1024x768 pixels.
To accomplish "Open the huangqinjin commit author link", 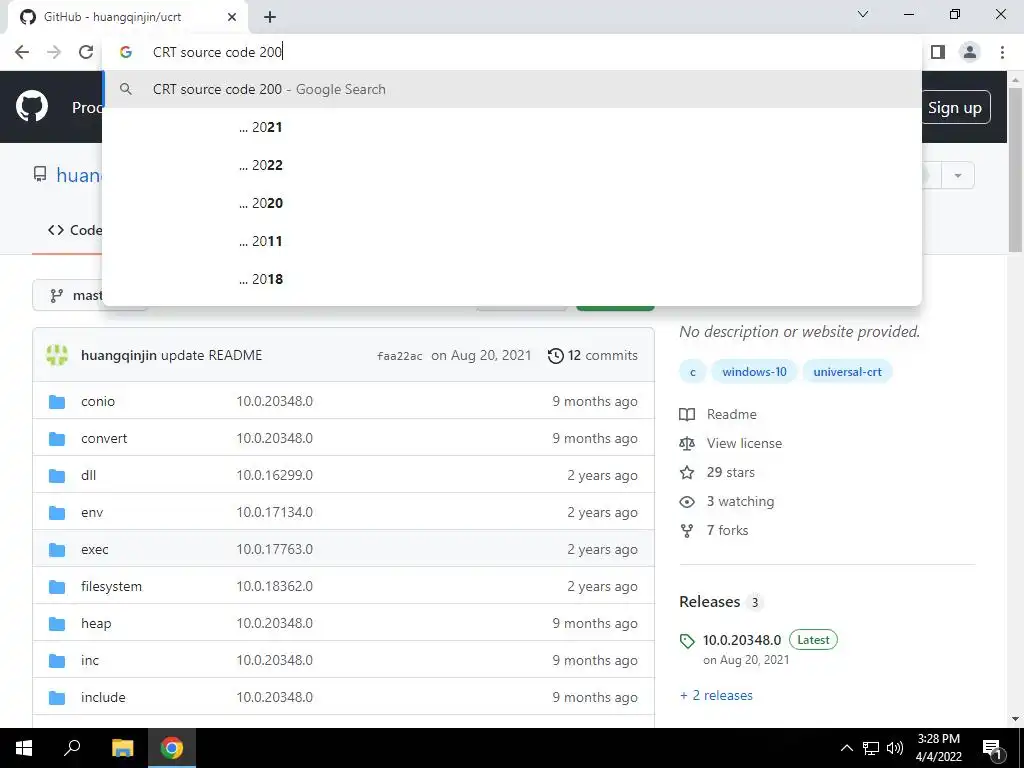I will [118, 355].
